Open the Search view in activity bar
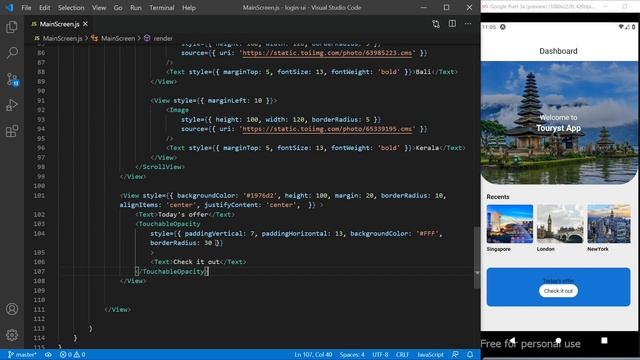Image resolution: width=640 pixels, height=360 pixels. (12, 53)
